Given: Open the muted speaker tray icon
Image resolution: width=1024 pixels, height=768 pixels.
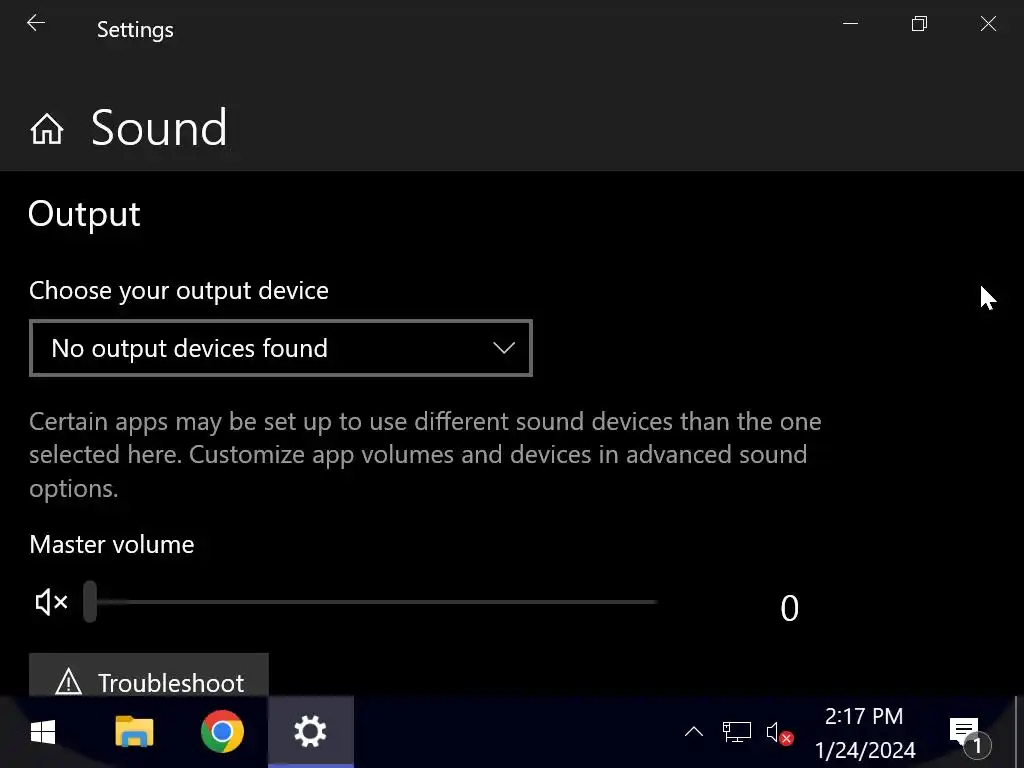Looking at the screenshot, I should (x=780, y=733).
